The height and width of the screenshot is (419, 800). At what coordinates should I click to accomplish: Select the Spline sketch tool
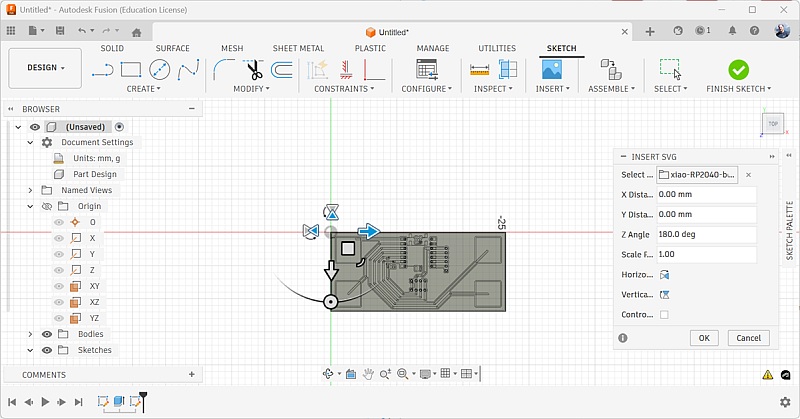click(188, 69)
